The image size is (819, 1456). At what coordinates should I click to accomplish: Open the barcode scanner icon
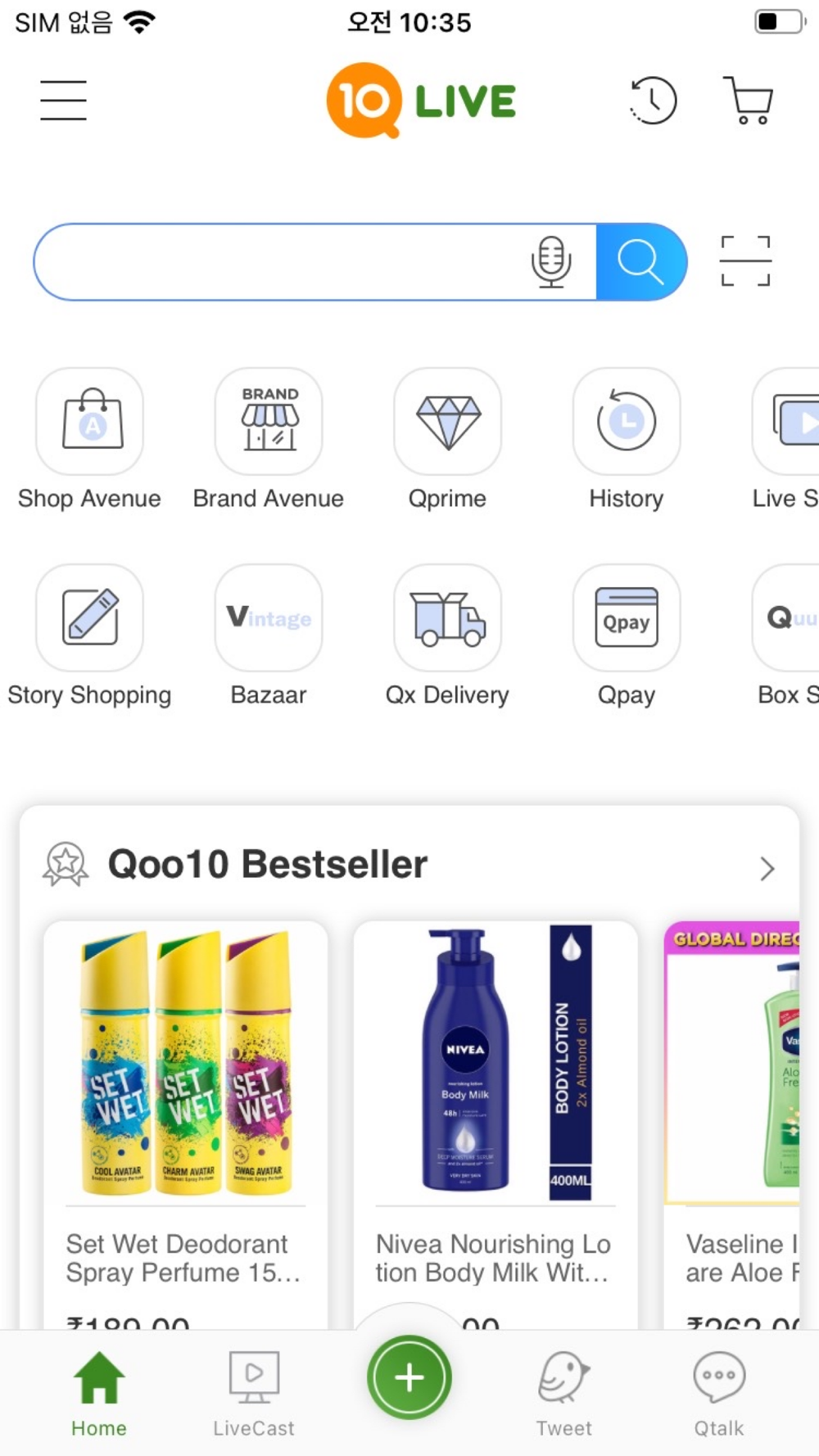pos(745,261)
